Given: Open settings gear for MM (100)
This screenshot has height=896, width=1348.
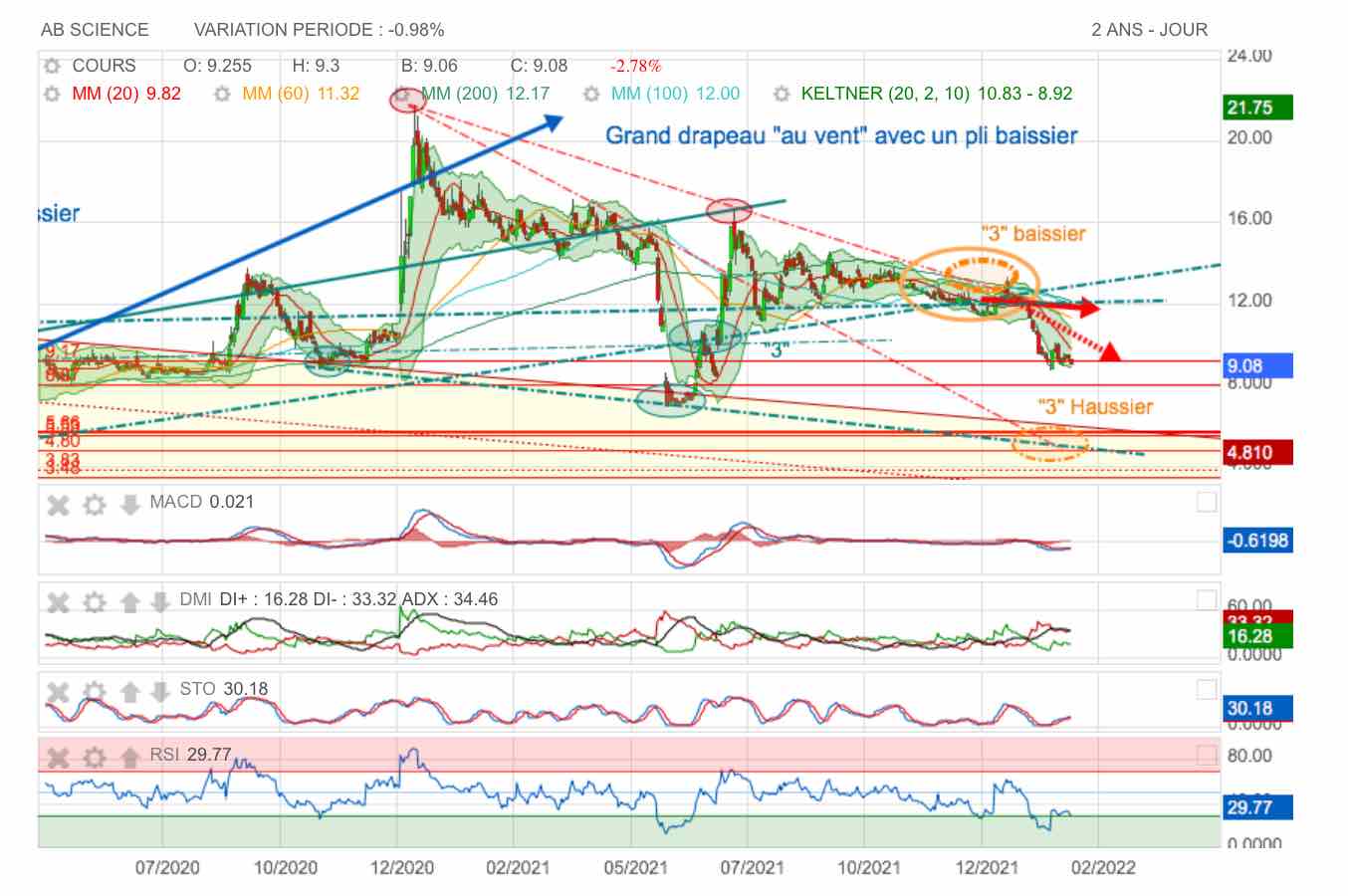Looking at the screenshot, I should 591,94.
